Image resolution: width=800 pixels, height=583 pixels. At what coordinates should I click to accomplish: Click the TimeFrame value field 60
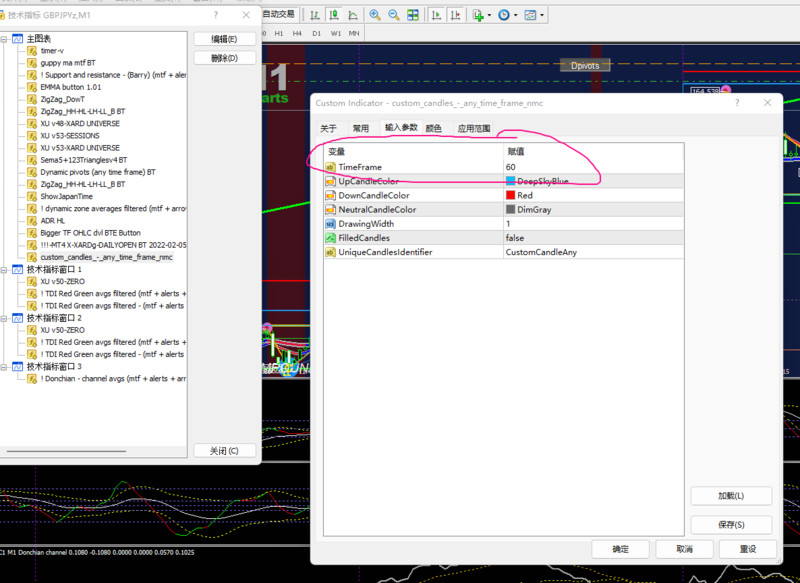(594, 167)
